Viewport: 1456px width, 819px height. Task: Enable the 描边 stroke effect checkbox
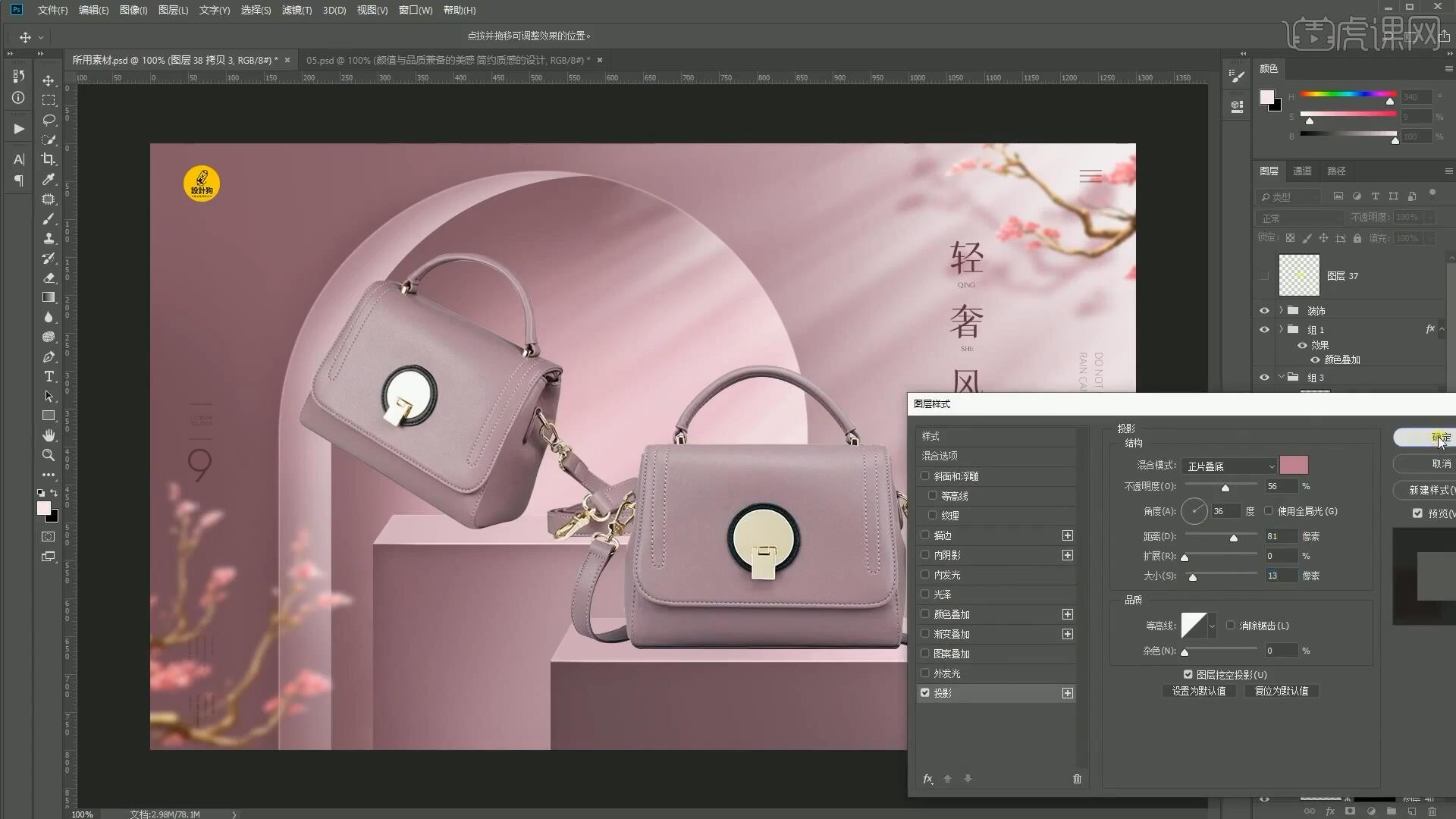point(924,535)
